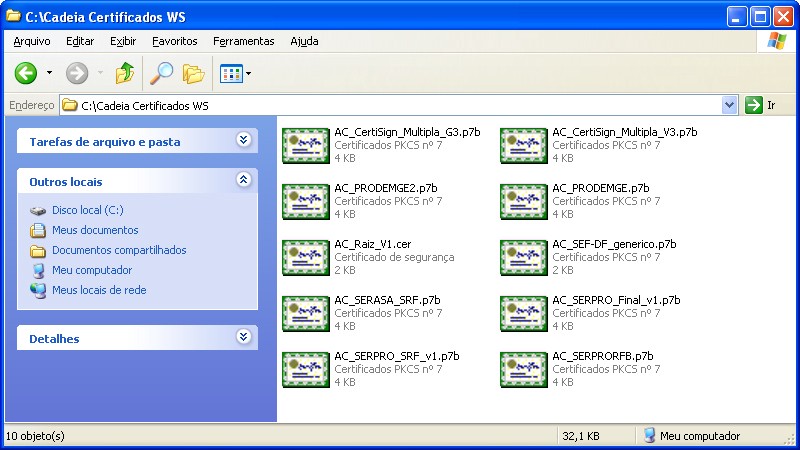Viewport: 800px width, 450px height.
Task: Select AC_SEF-DF_generico.p7b certificate icon
Action: tap(523, 258)
